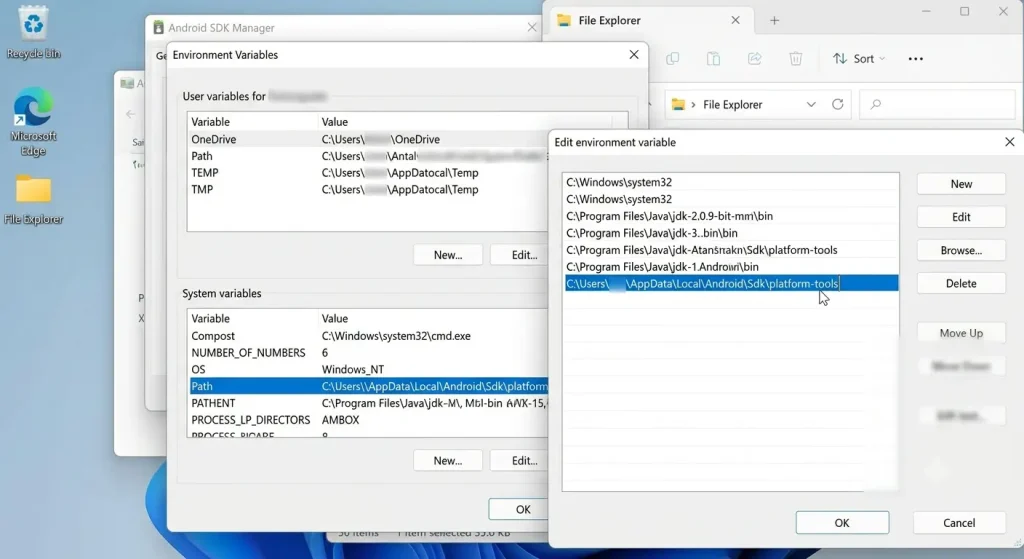This screenshot has height=559, width=1024.
Task: Select the jdk-3..bin\bin path entry
Action: [731, 233]
